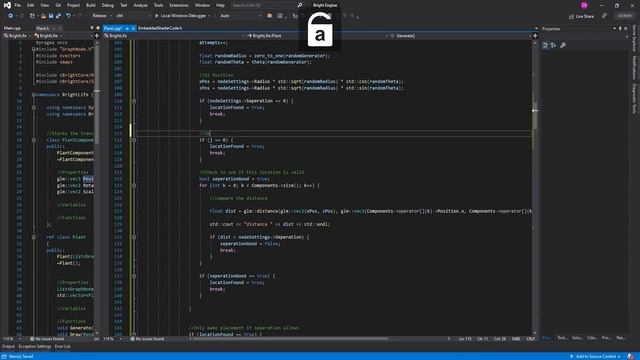Open the Generate() member dropdown
Image resolution: width=640 pixels, height=360 pixels.
(x=460, y=36)
